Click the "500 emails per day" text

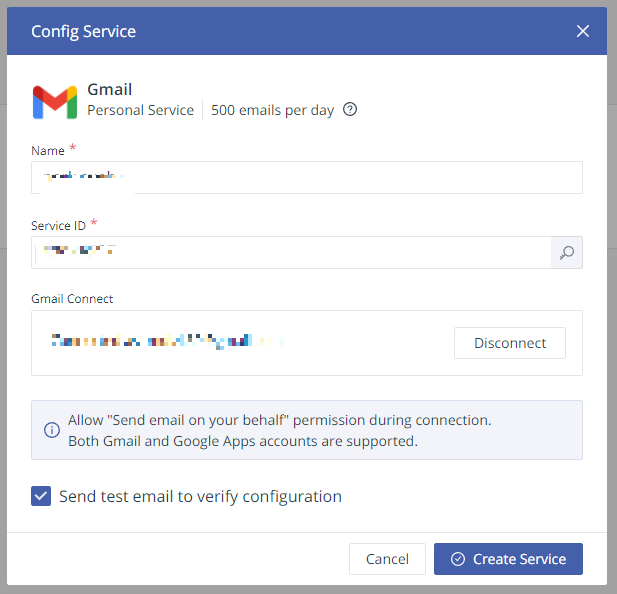[272, 110]
